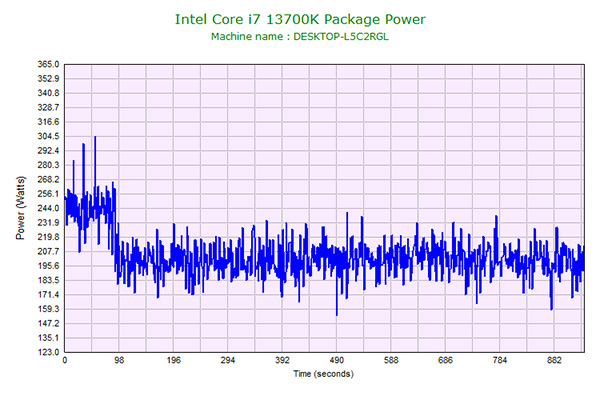Click the 268.2 y-axis value
Screen dimensions: 600x400
(x=48, y=180)
